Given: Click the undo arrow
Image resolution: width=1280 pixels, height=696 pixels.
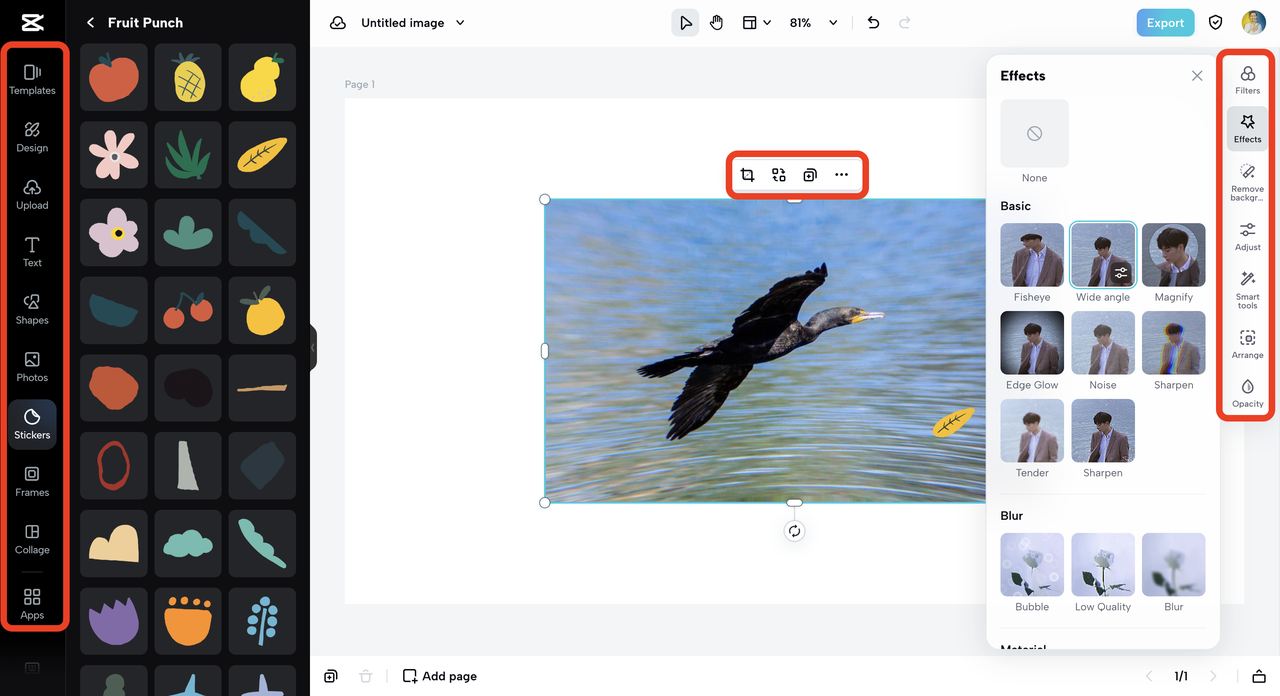Looking at the screenshot, I should (873, 23).
